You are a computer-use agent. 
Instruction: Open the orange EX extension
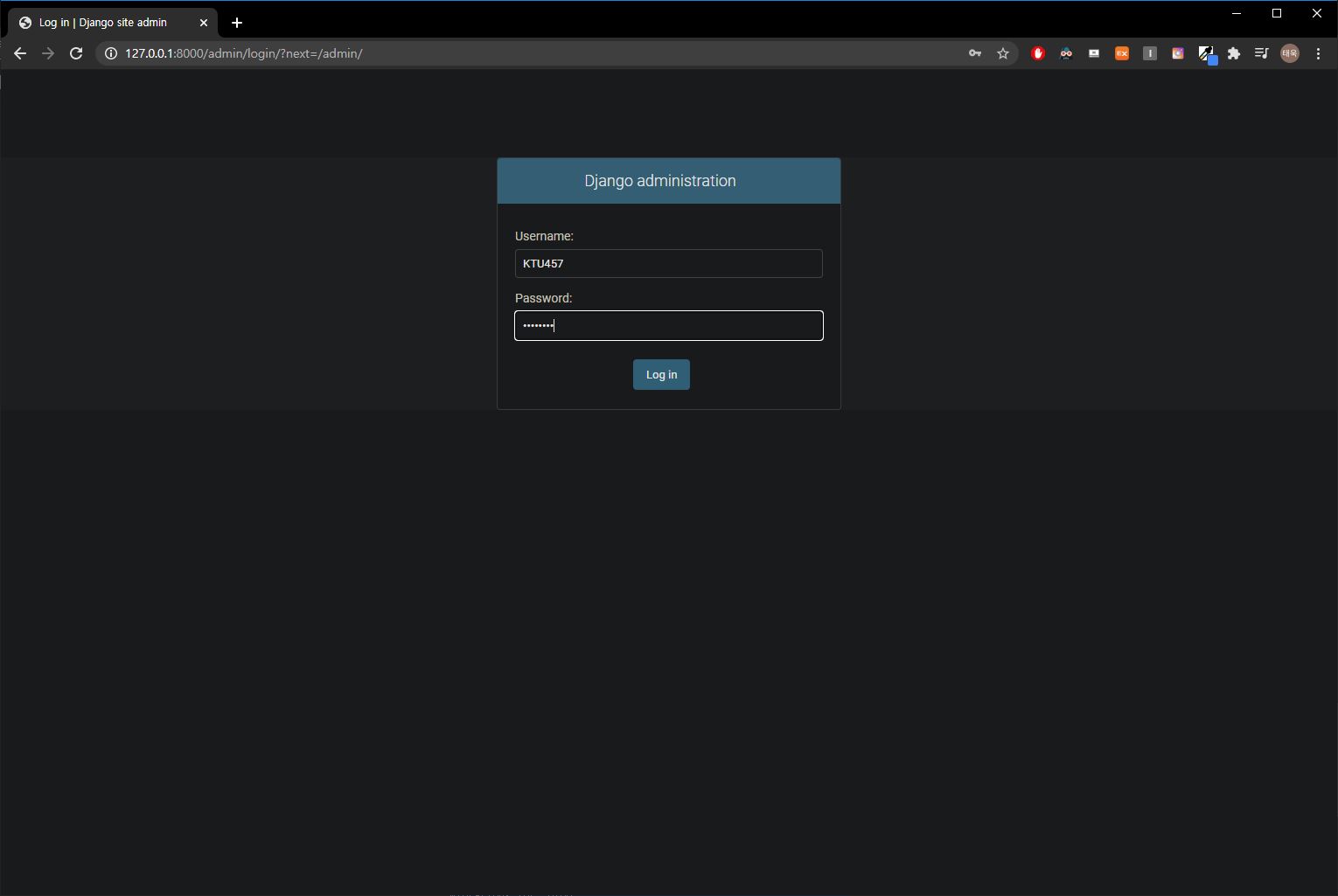1122,53
